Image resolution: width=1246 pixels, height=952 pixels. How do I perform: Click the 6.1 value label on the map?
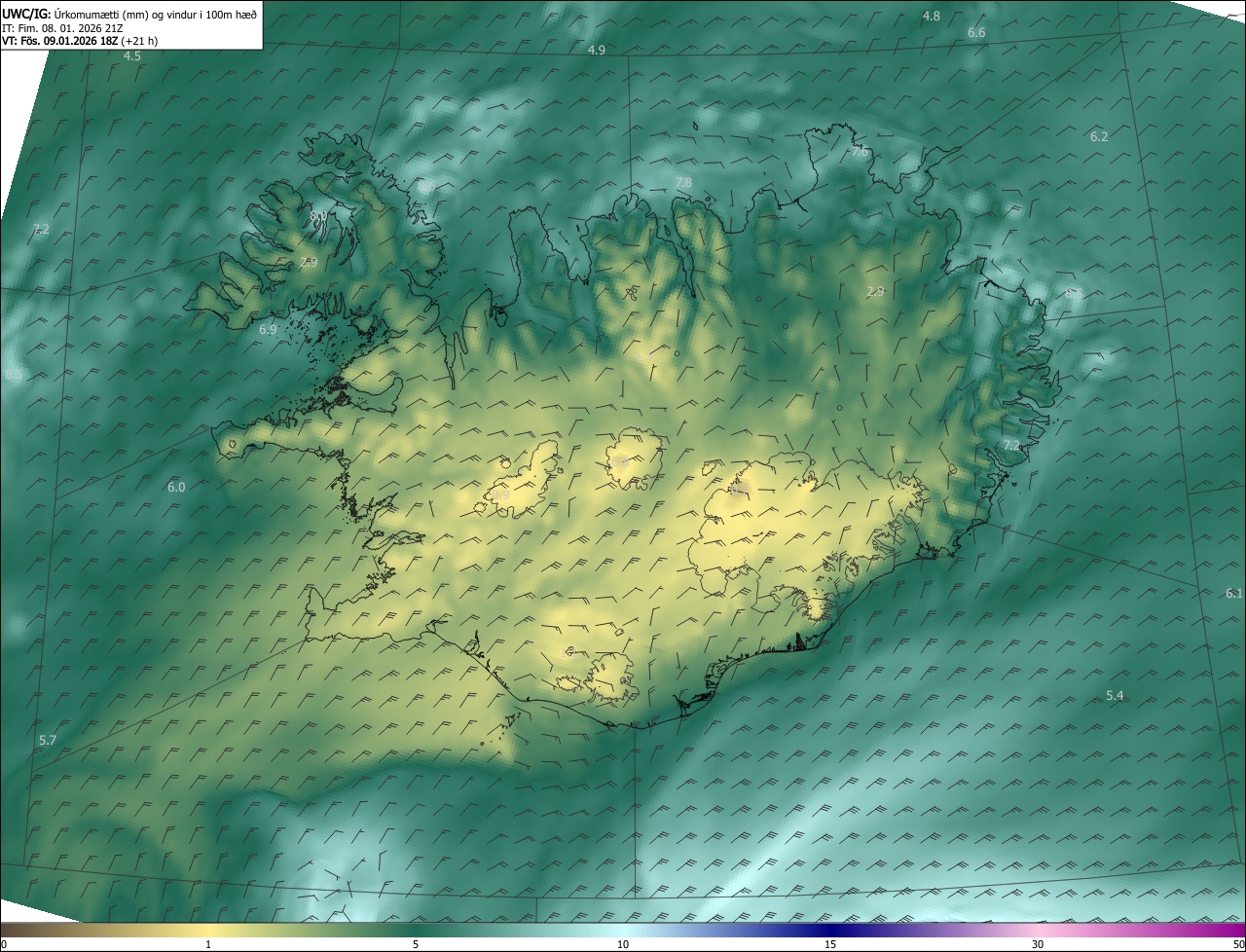tap(1233, 594)
